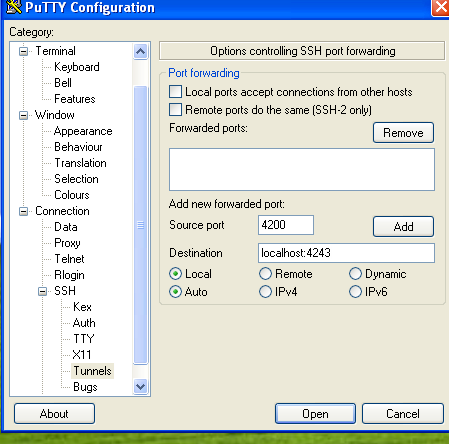Screen dimensions: 449x444
Task: Select the Proxy category
Action: point(67,243)
